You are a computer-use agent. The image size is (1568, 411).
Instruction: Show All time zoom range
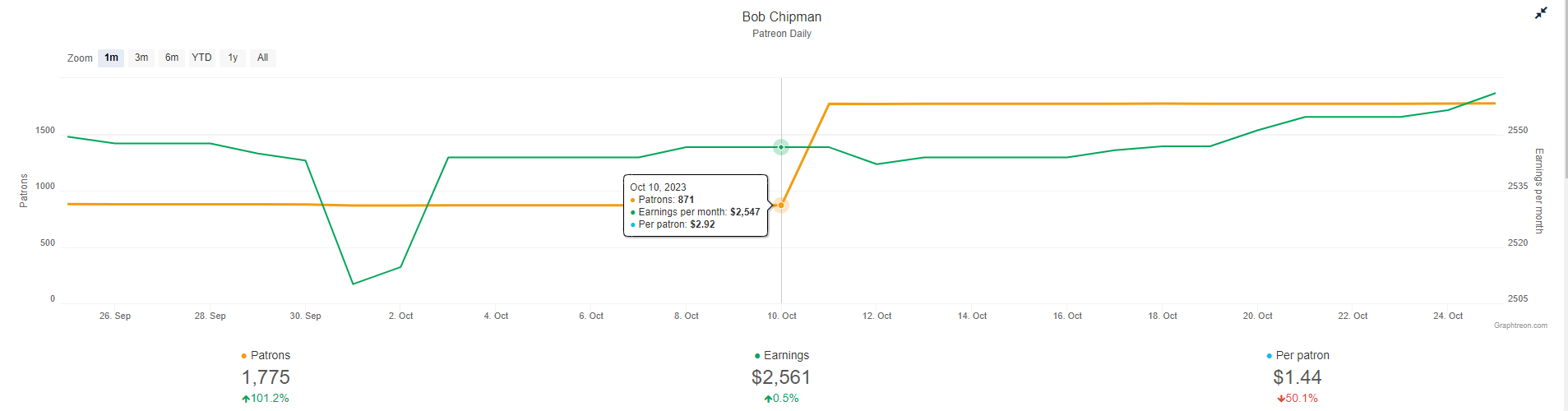pos(262,58)
